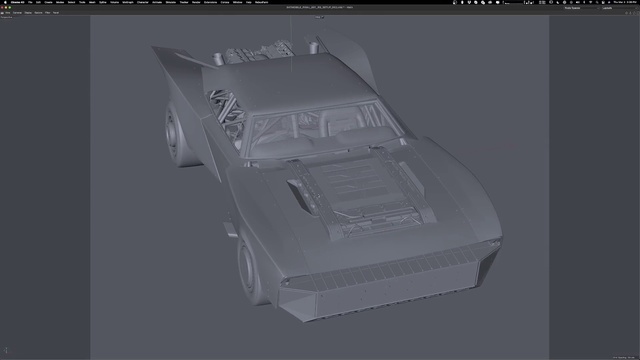Image resolution: width=640 pixels, height=360 pixels.
Task: Open the Tools menu
Action: (x=82, y=2)
